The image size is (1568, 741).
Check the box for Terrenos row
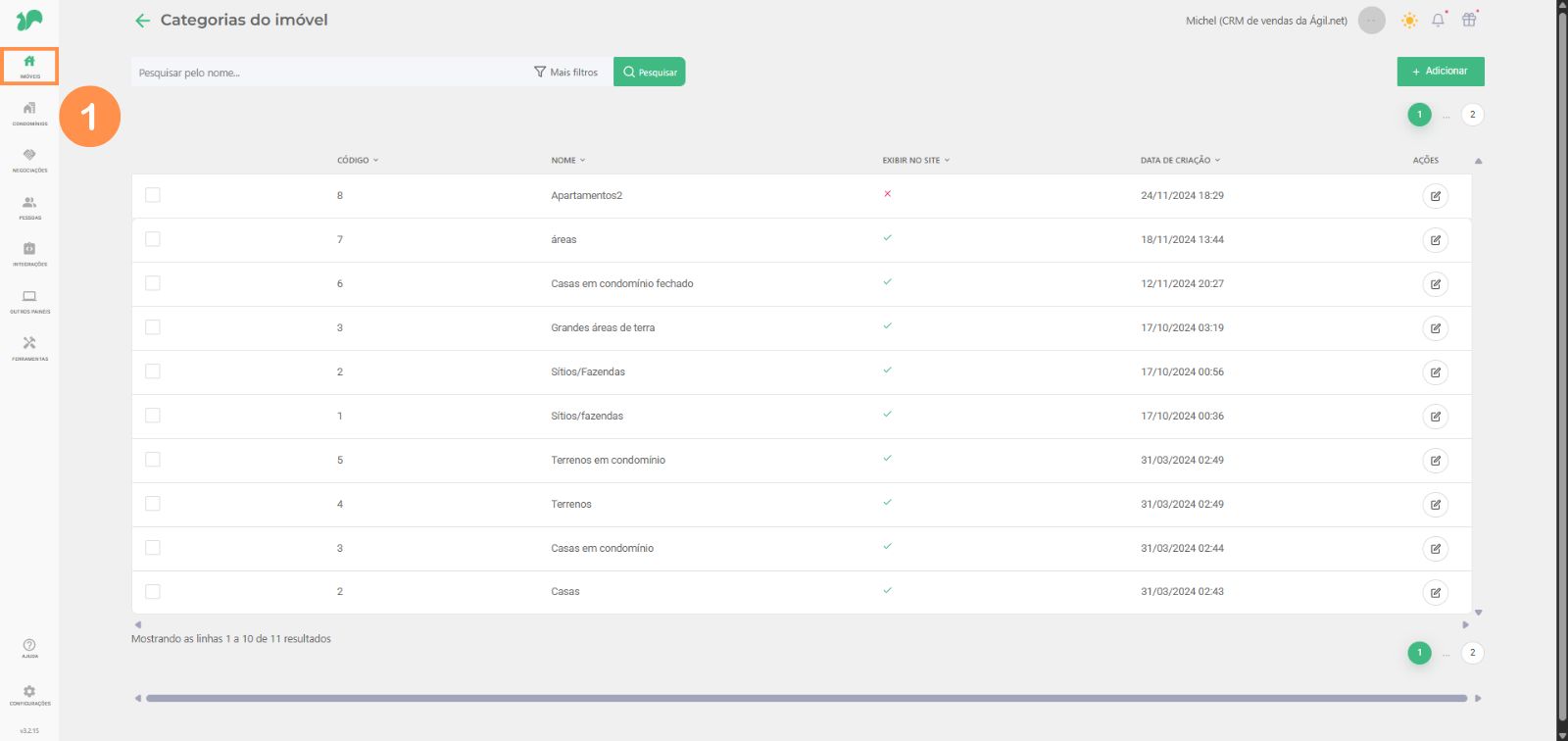153,504
